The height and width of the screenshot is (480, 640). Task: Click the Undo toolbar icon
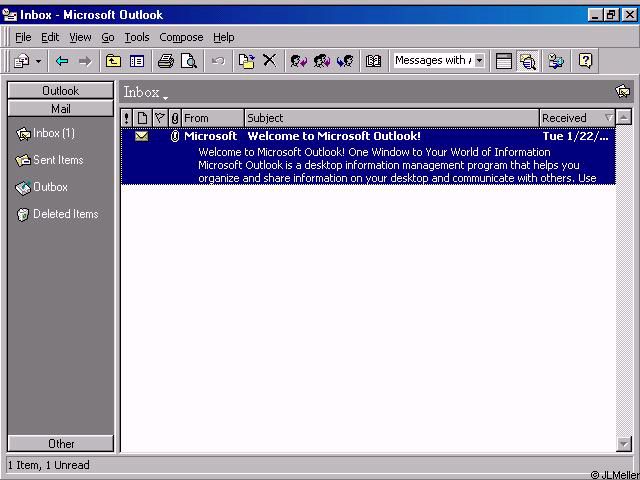pyautogui.click(x=218, y=61)
